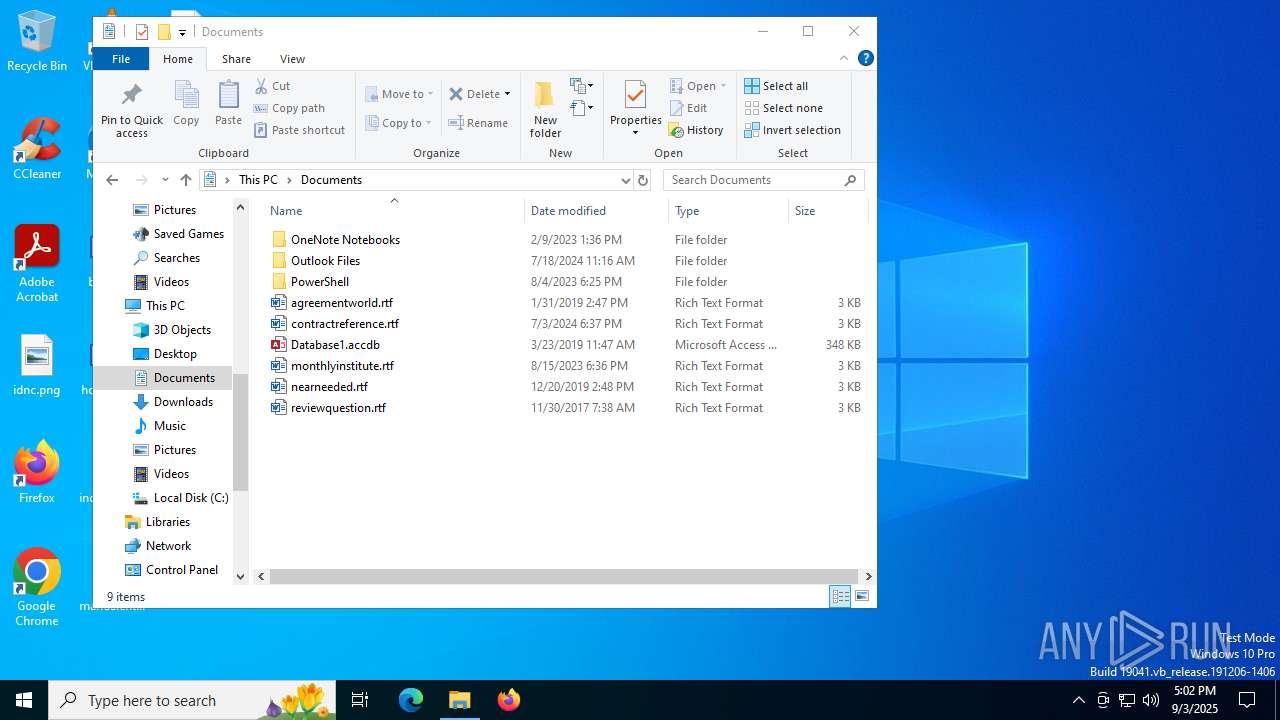Open the Action Center notifications icon
Viewport: 1280px width, 720px height.
[x=1247, y=700]
